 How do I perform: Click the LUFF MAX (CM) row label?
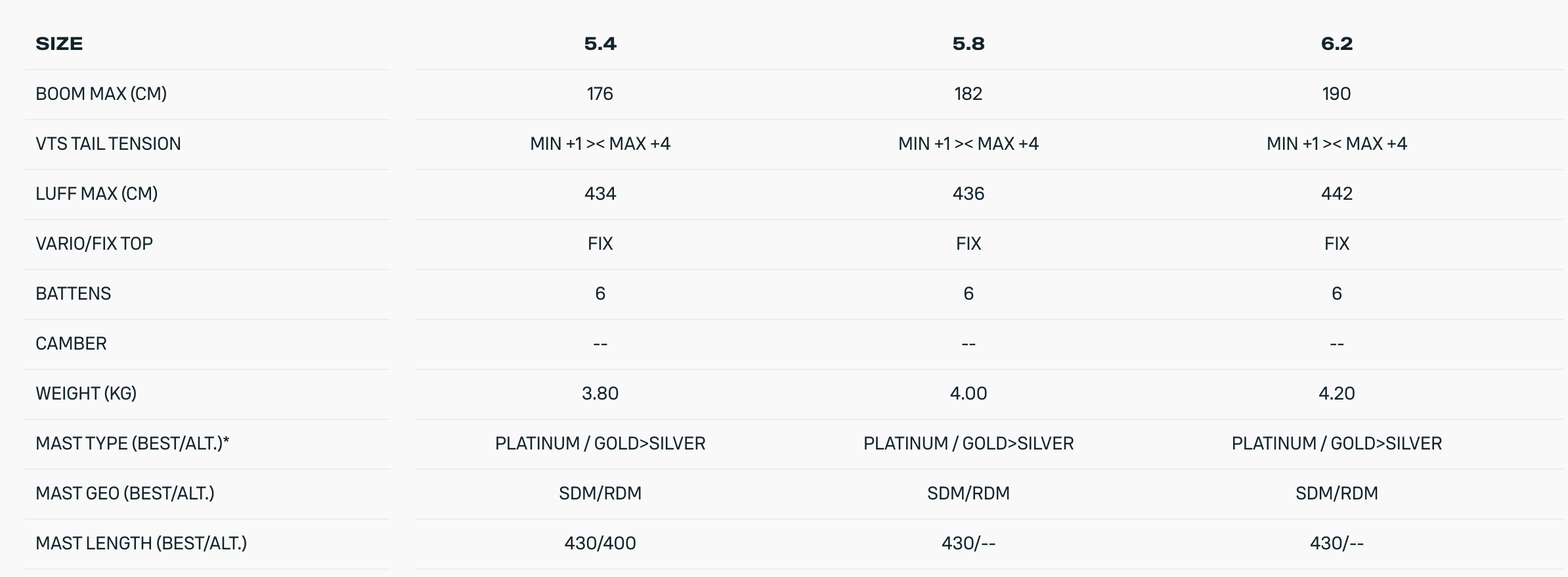[x=97, y=194]
